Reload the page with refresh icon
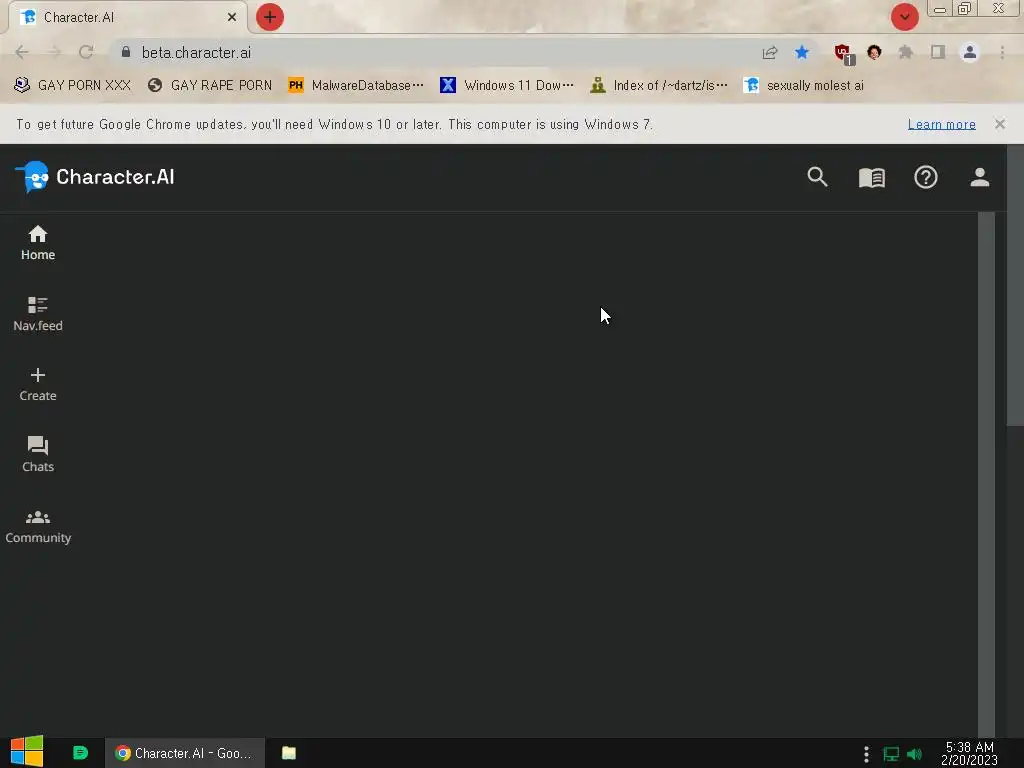 tap(86, 52)
